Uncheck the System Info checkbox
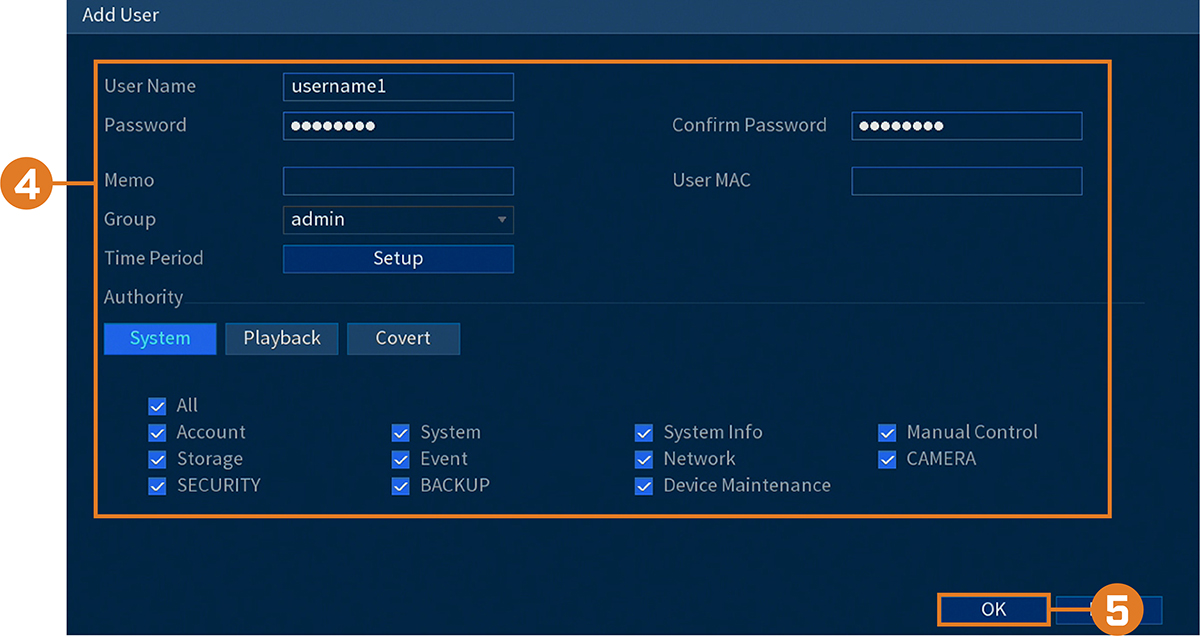This screenshot has height=643, width=1200. 644,433
